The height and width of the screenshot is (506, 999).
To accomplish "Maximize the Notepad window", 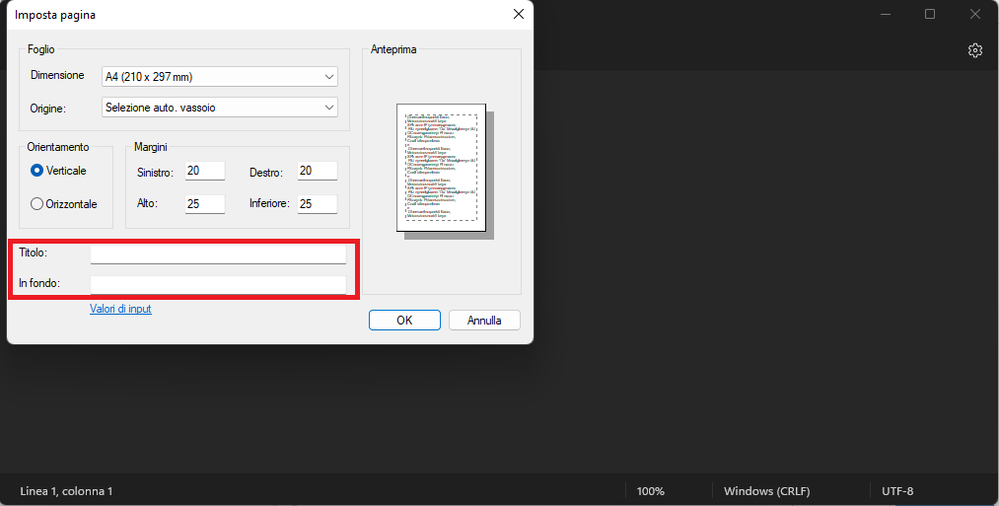I will click(x=930, y=14).
